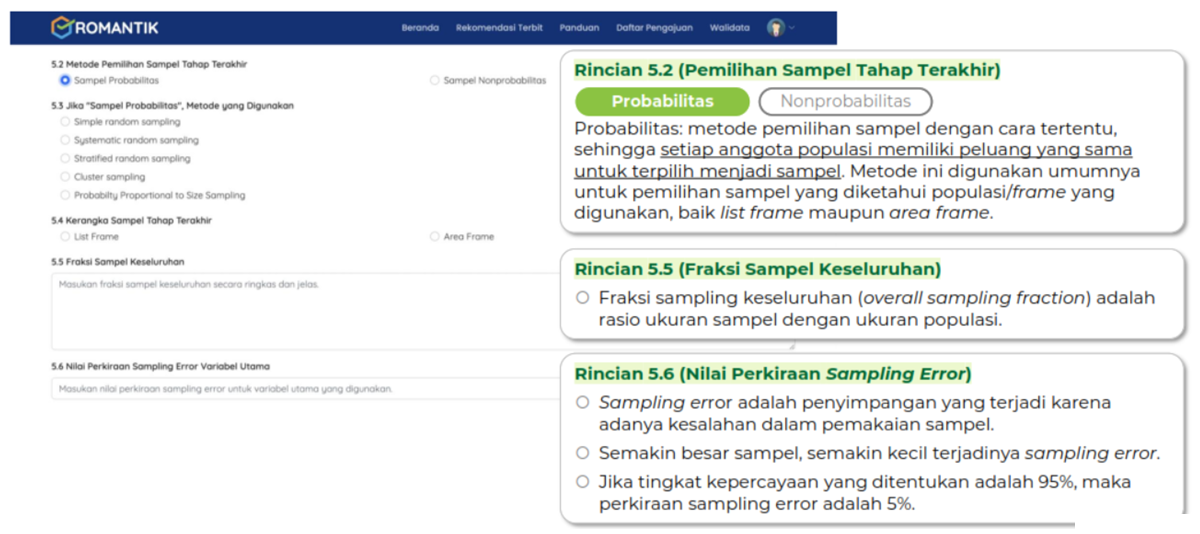Open the user profile avatar menu

tap(775, 28)
